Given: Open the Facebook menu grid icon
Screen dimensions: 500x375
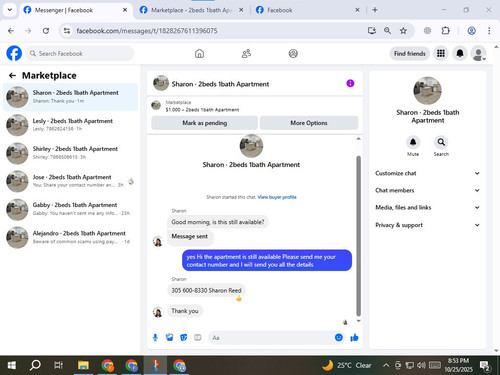Looking at the screenshot, I should coord(441,53).
